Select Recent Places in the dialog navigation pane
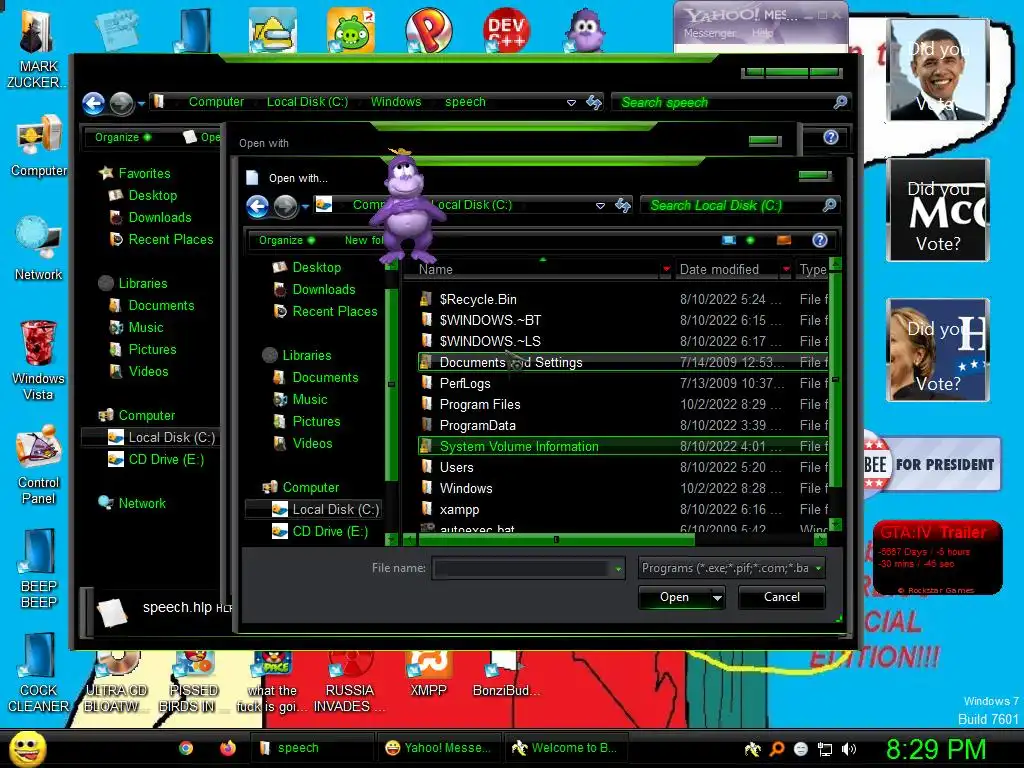1024x768 pixels. (x=335, y=312)
